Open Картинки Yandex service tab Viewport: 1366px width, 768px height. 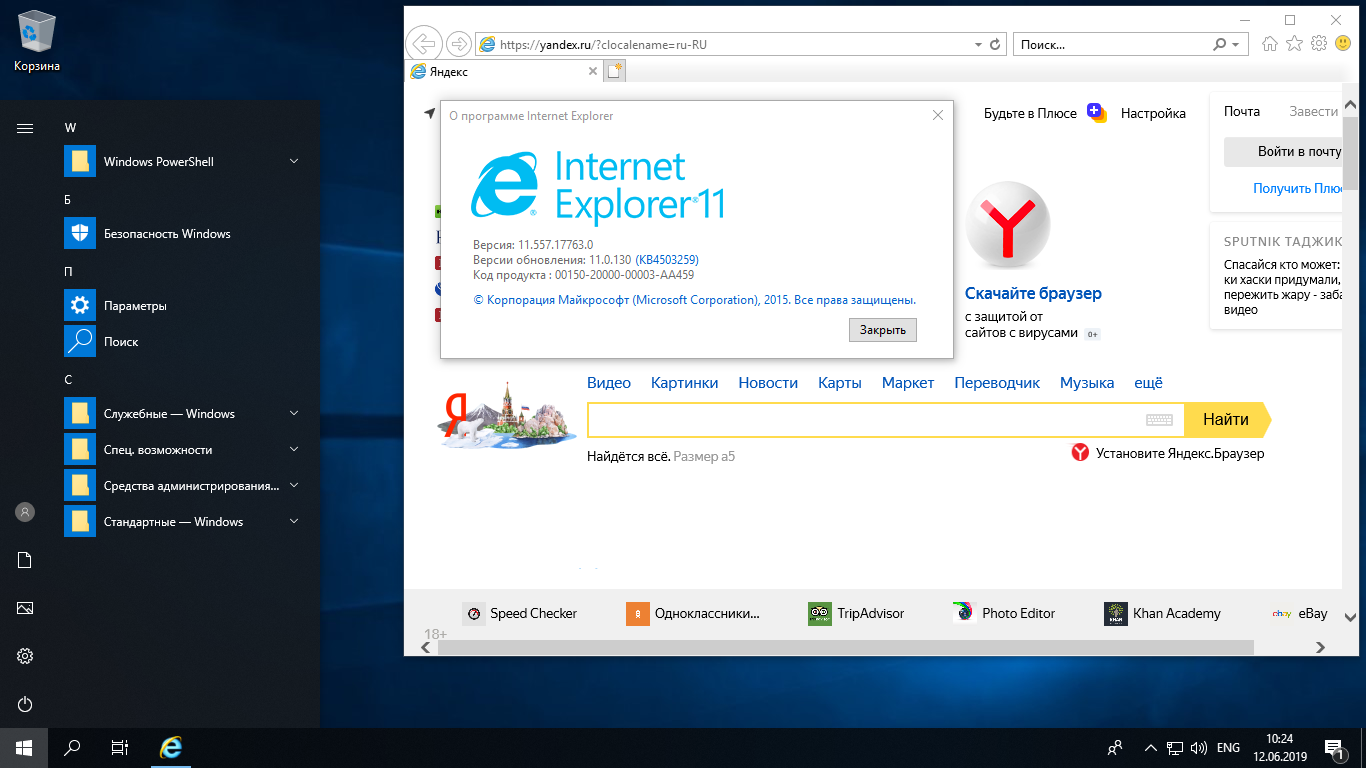click(x=685, y=383)
